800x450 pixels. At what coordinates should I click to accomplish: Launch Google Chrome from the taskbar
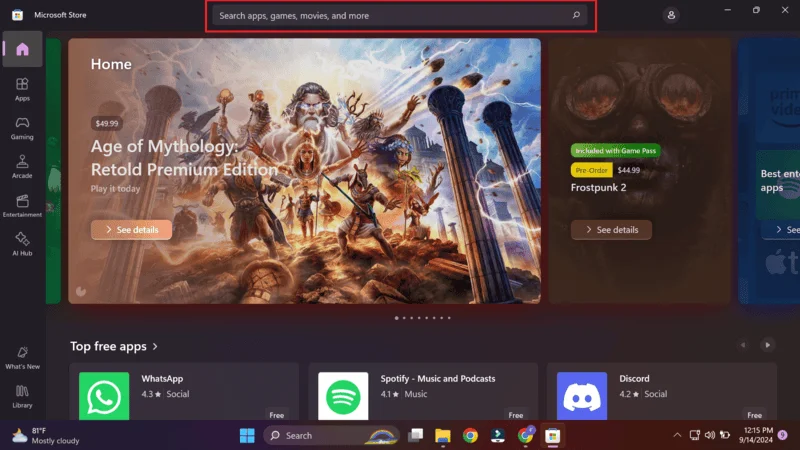pyautogui.click(x=470, y=435)
